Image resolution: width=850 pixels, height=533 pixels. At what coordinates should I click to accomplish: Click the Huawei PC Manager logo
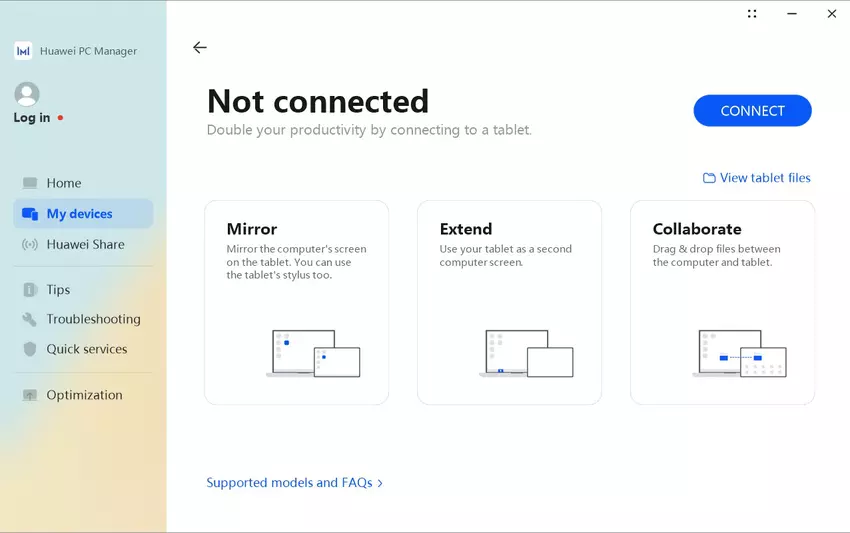point(23,51)
